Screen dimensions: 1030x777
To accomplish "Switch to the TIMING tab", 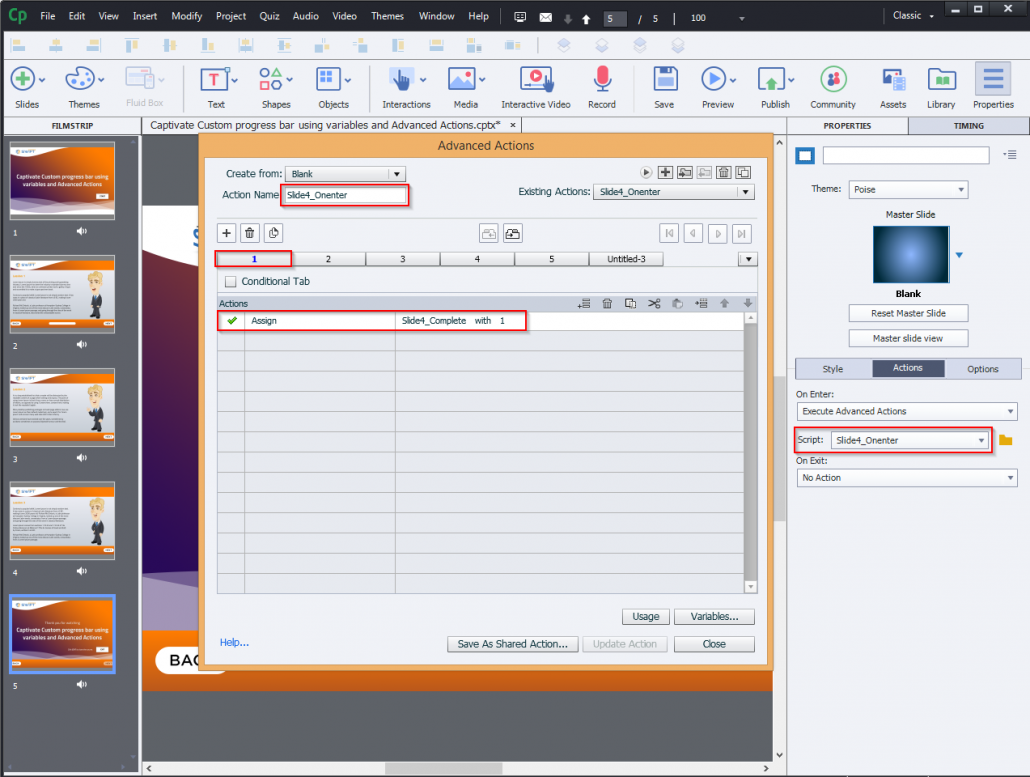I will [x=968, y=125].
